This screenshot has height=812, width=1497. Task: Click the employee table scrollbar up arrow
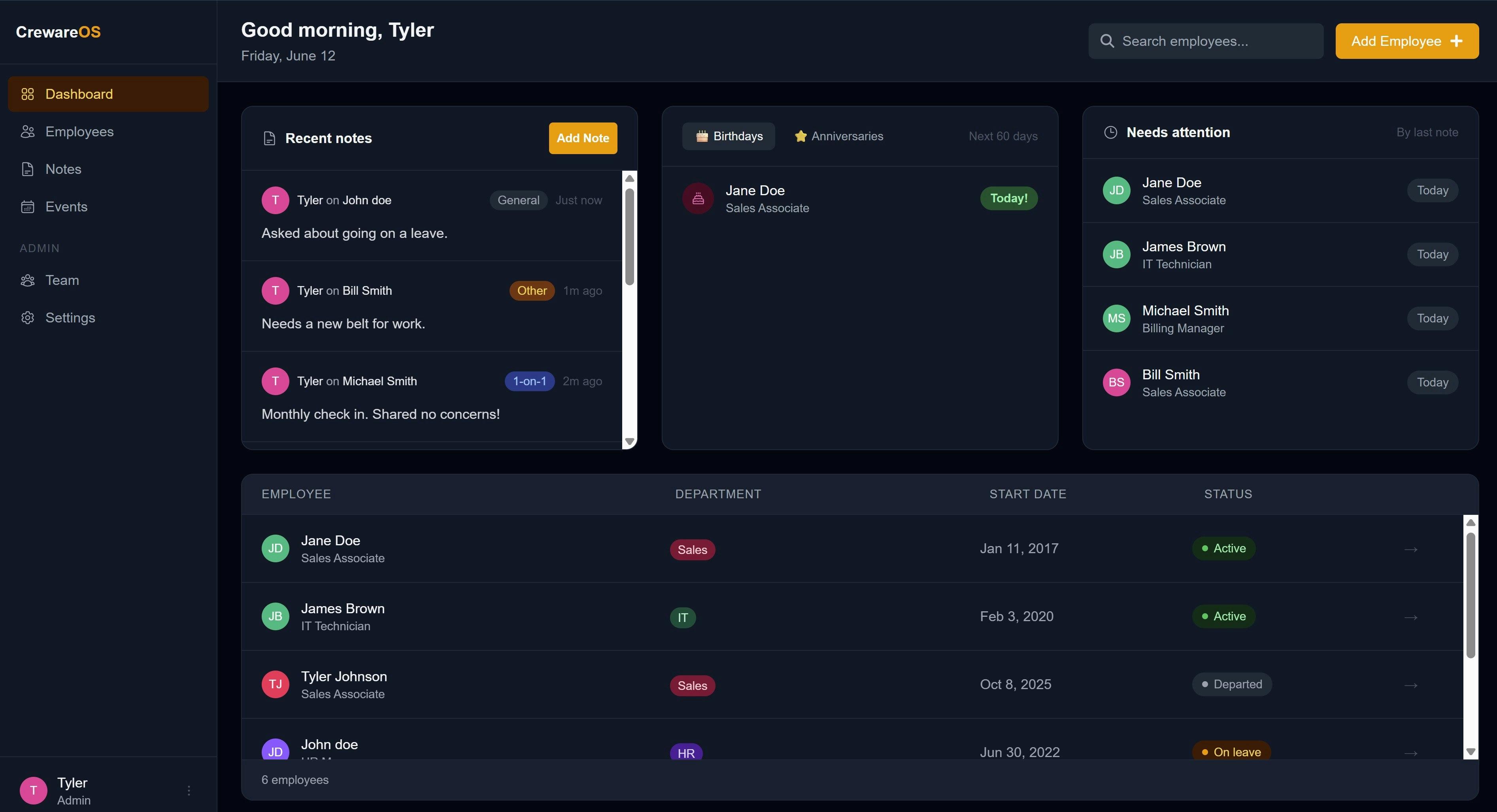tap(1471, 523)
